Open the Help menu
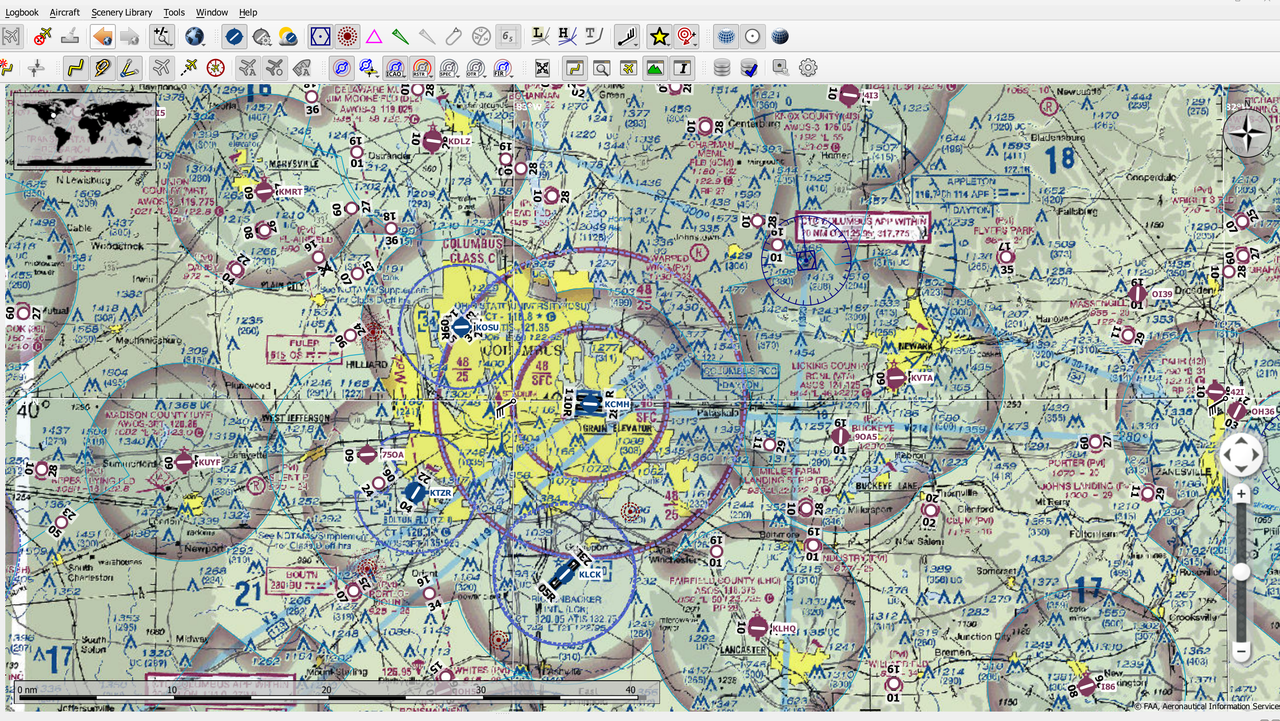Screen dimensions: 1280x721 pos(248,12)
